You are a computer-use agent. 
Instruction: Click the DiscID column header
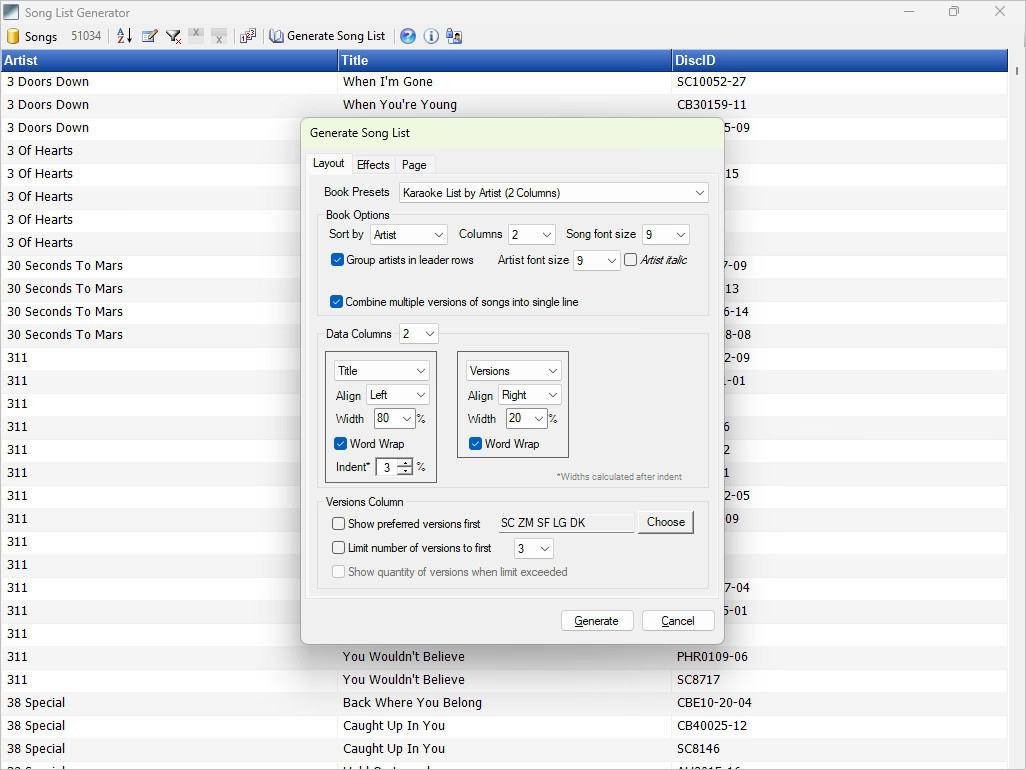(x=840, y=60)
